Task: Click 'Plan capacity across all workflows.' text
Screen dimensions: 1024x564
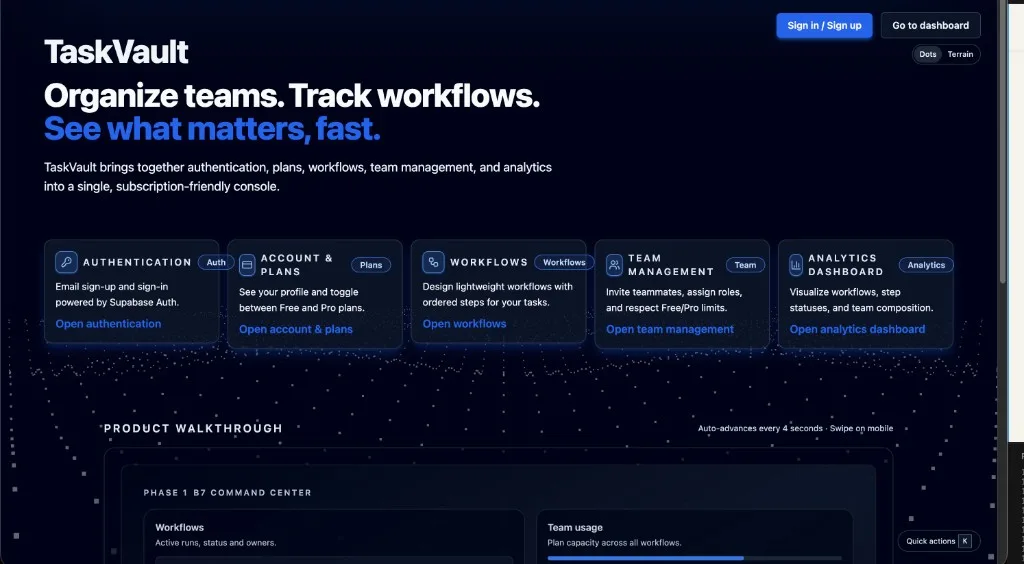Action: click(615, 542)
